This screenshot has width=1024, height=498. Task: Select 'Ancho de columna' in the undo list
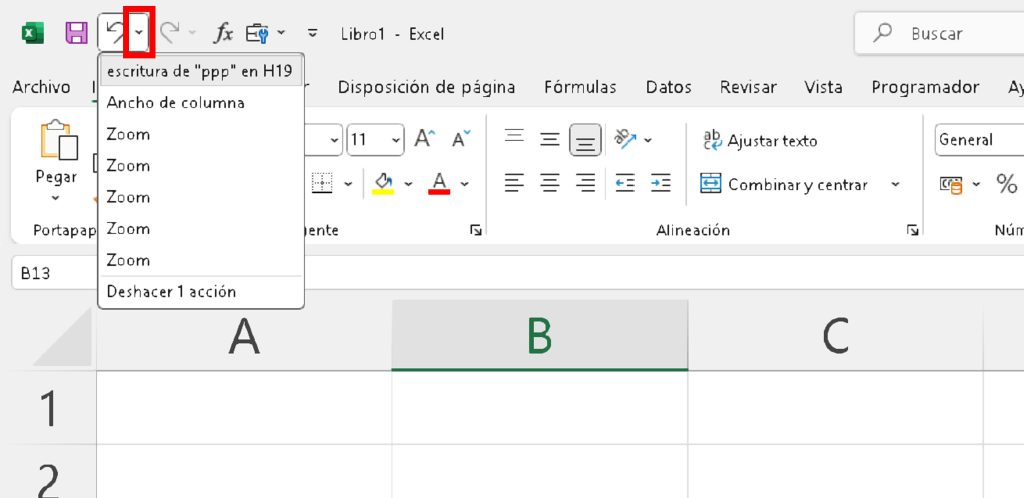click(175, 103)
